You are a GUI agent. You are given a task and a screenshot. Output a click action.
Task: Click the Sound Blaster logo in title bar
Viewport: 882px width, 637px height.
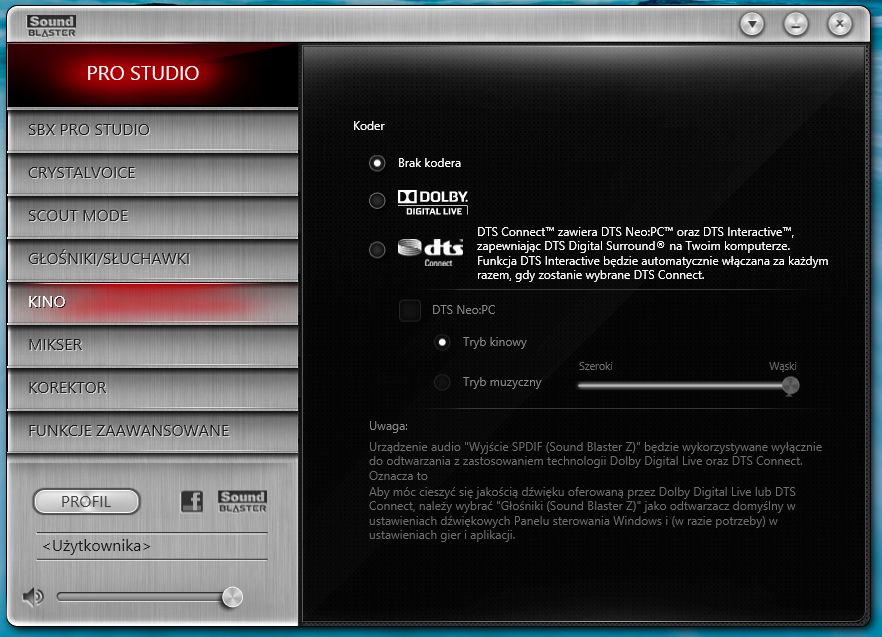pyautogui.click(x=51, y=26)
